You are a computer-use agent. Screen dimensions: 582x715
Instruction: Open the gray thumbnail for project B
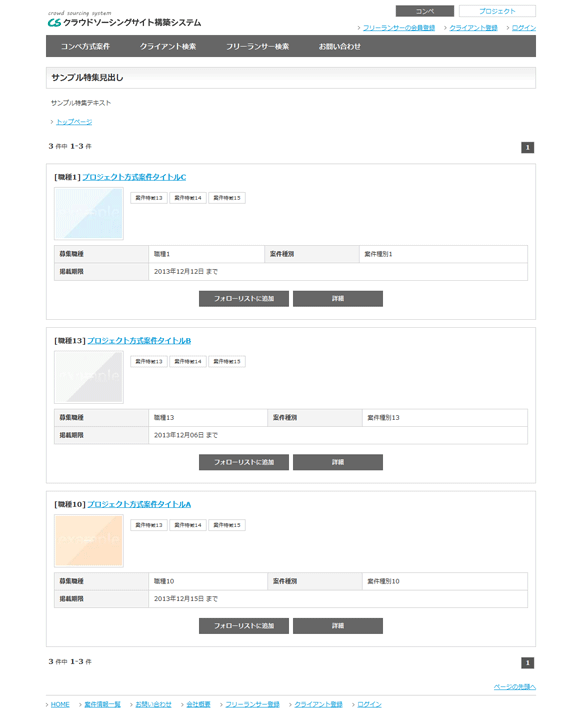tap(89, 377)
